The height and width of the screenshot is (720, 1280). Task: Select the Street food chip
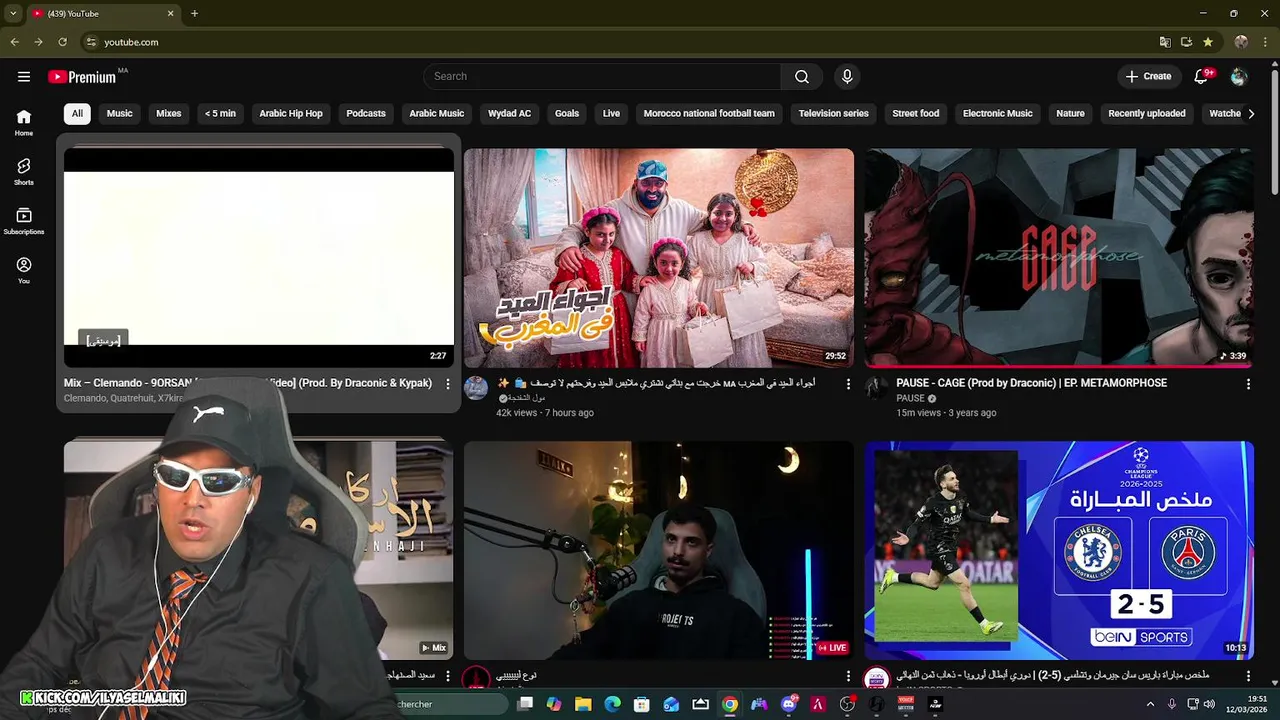(x=916, y=113)
